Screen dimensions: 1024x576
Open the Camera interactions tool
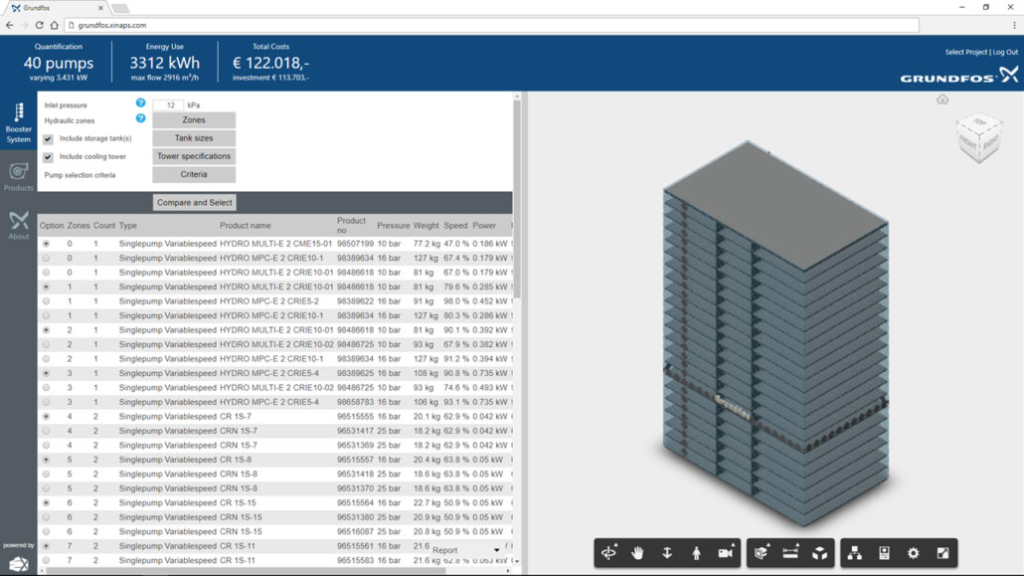click(726, 552)
